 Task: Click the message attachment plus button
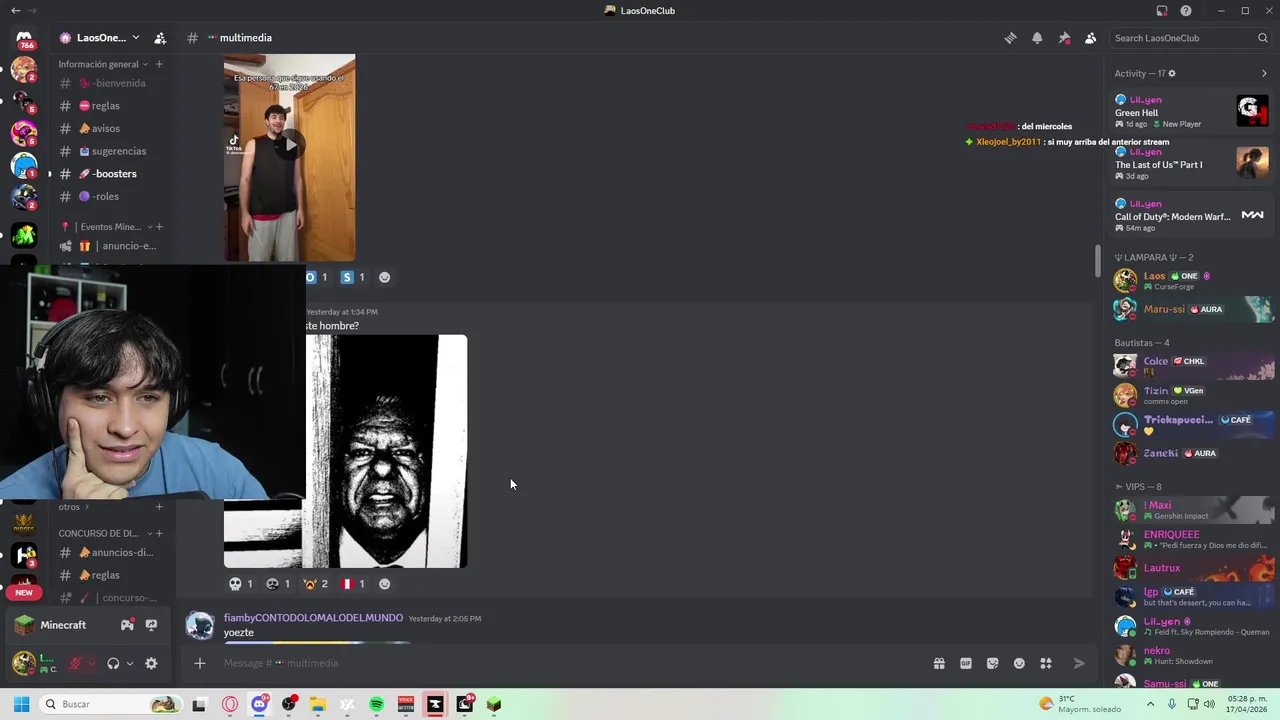200,663
